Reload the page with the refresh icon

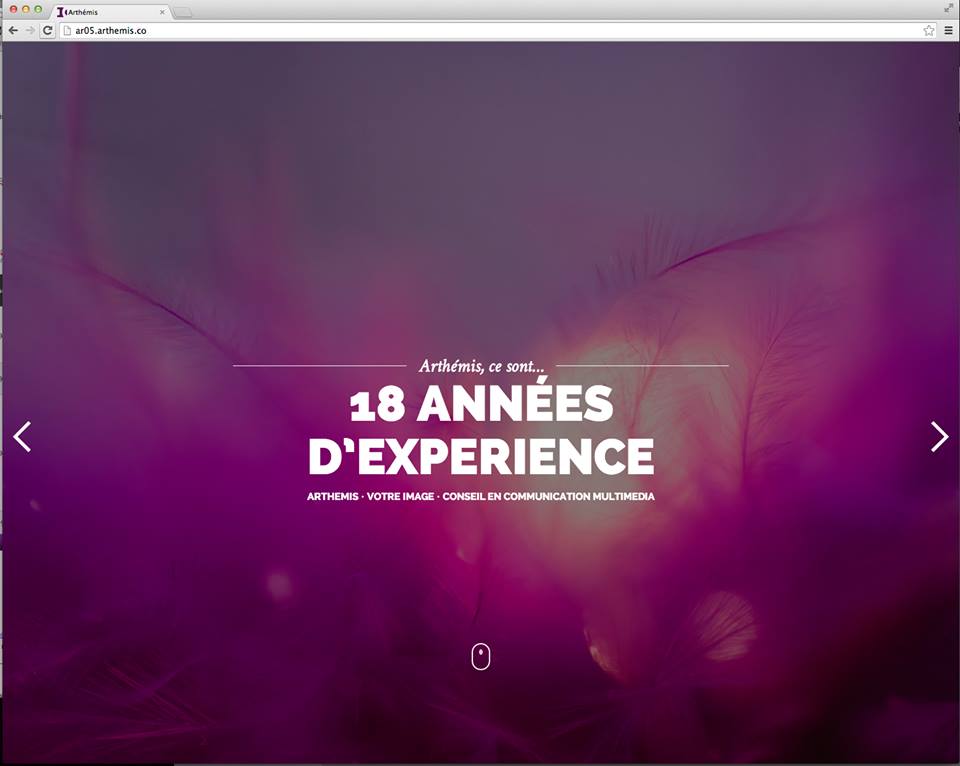click(x=47, y=30)
